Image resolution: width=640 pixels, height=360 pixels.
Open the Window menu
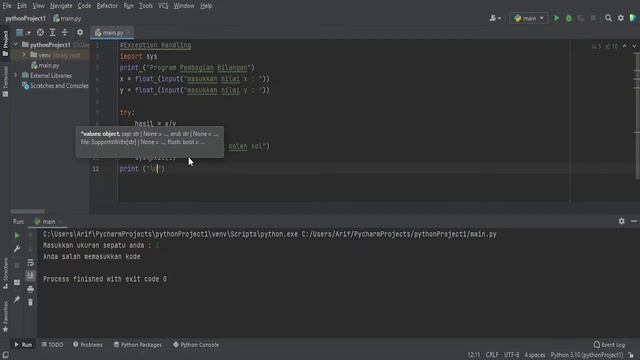pyautogui.click(x=184, y=6)
